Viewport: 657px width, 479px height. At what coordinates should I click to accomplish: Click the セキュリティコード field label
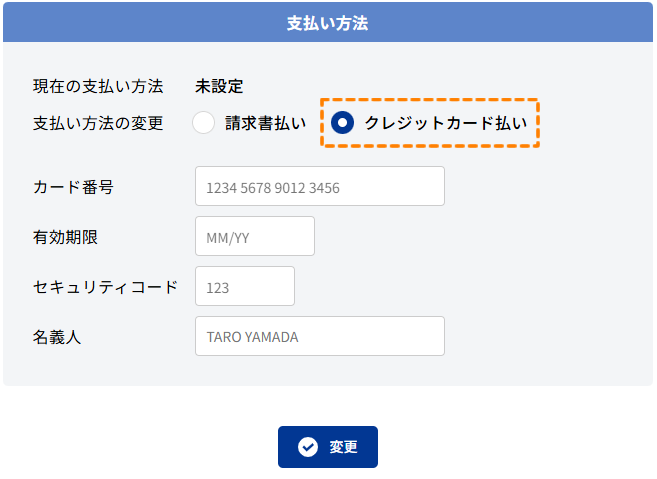pos(105,287)
